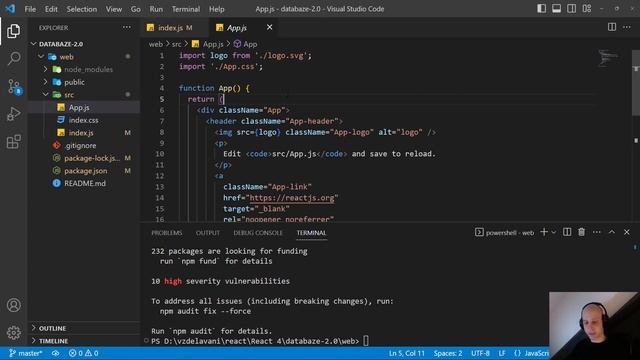Open the Go menu
Viewport: 640px width, 360px height.
click(x=136, y=9)
